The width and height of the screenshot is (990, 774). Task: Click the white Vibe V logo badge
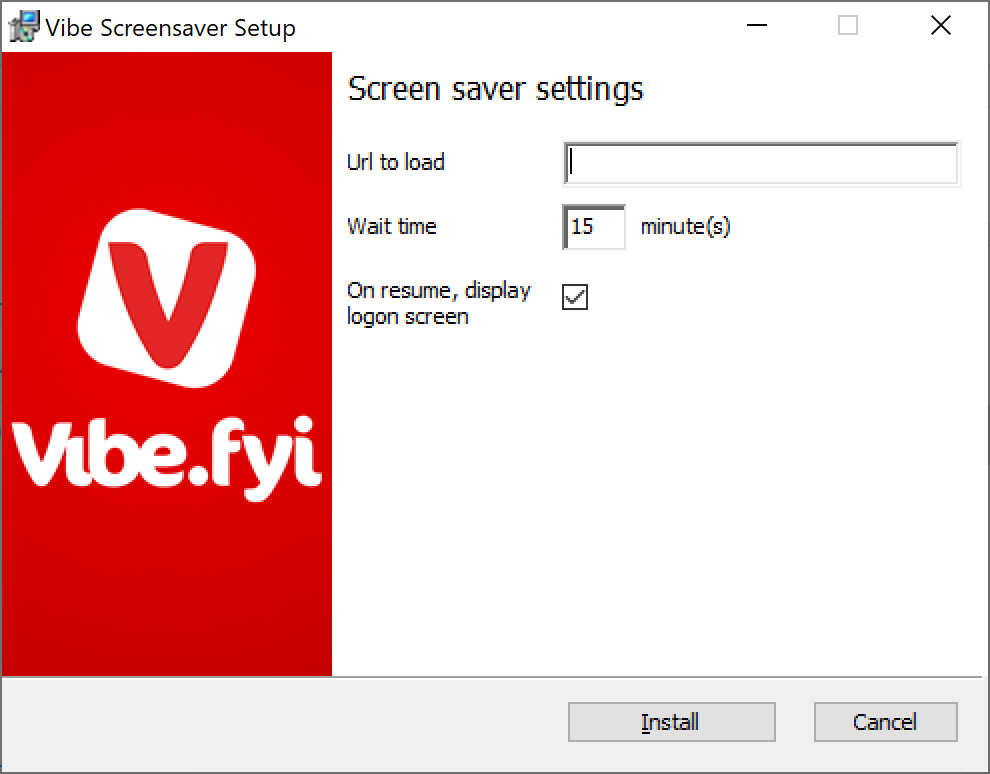[167, 297]
